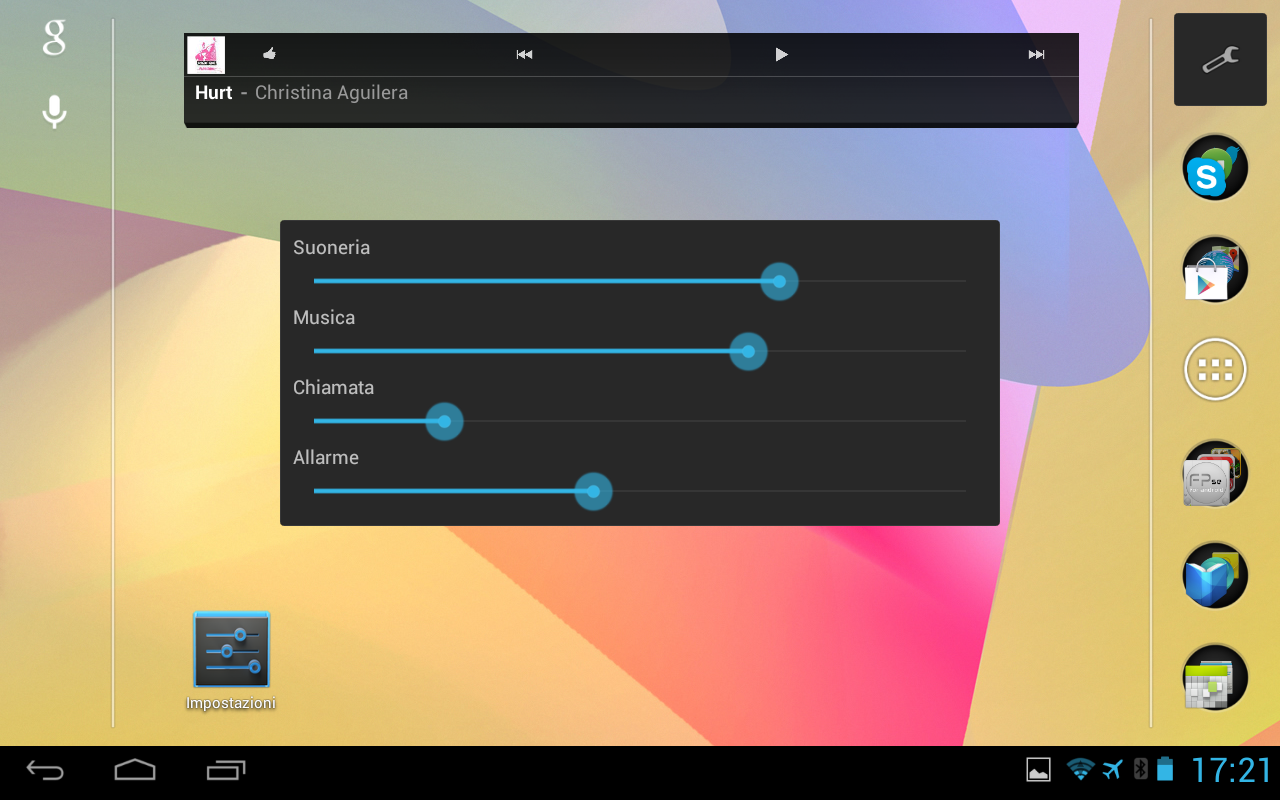Tap the artist name Christina Aguilera
The height and width of the screenshot is (800, 1280).
[331, 93]
